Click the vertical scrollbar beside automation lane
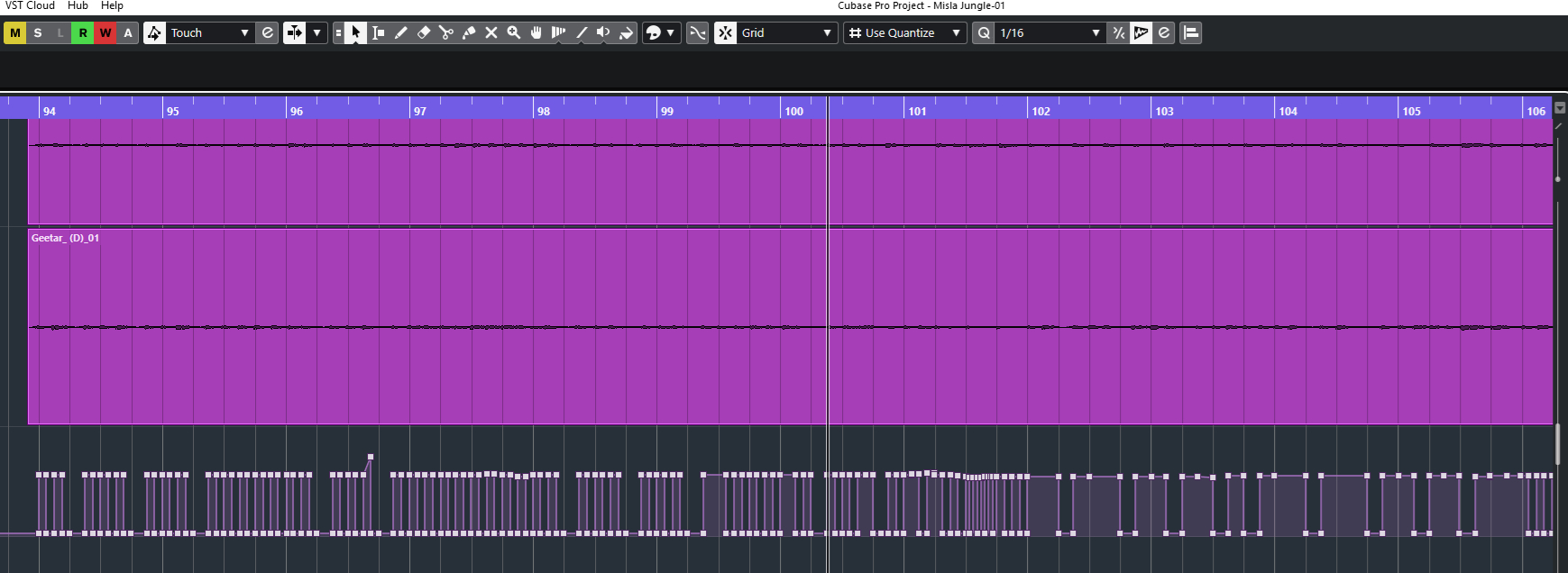The image size is (1568, 573). tap(1557, 445)
